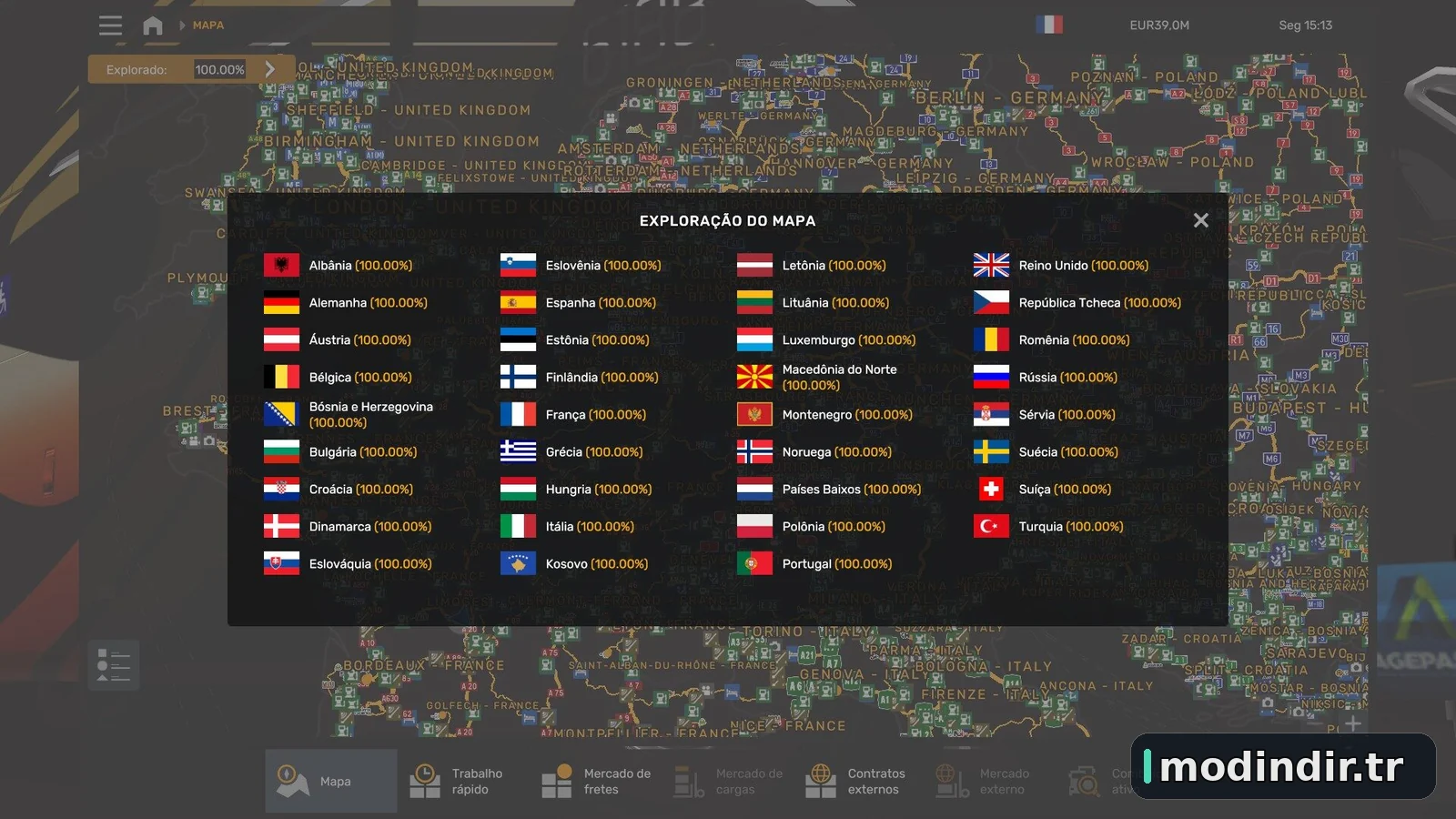Click the Áustria flag icon

click(281, 339)
